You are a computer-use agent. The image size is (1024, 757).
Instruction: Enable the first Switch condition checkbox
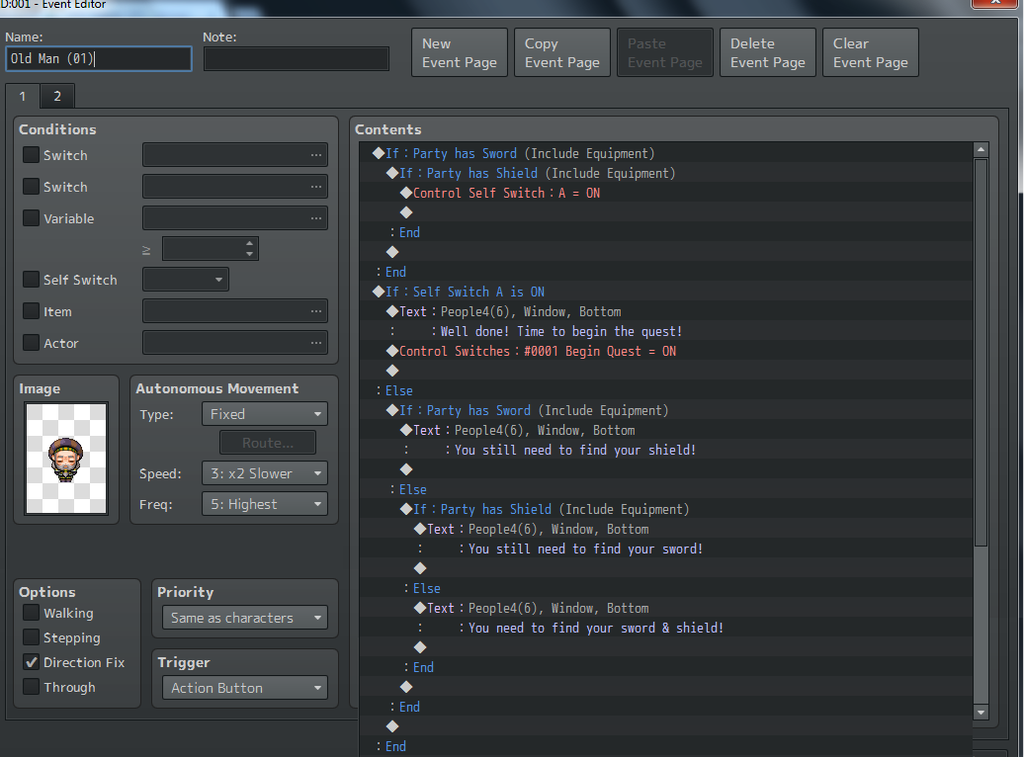[x=32, y=155]
